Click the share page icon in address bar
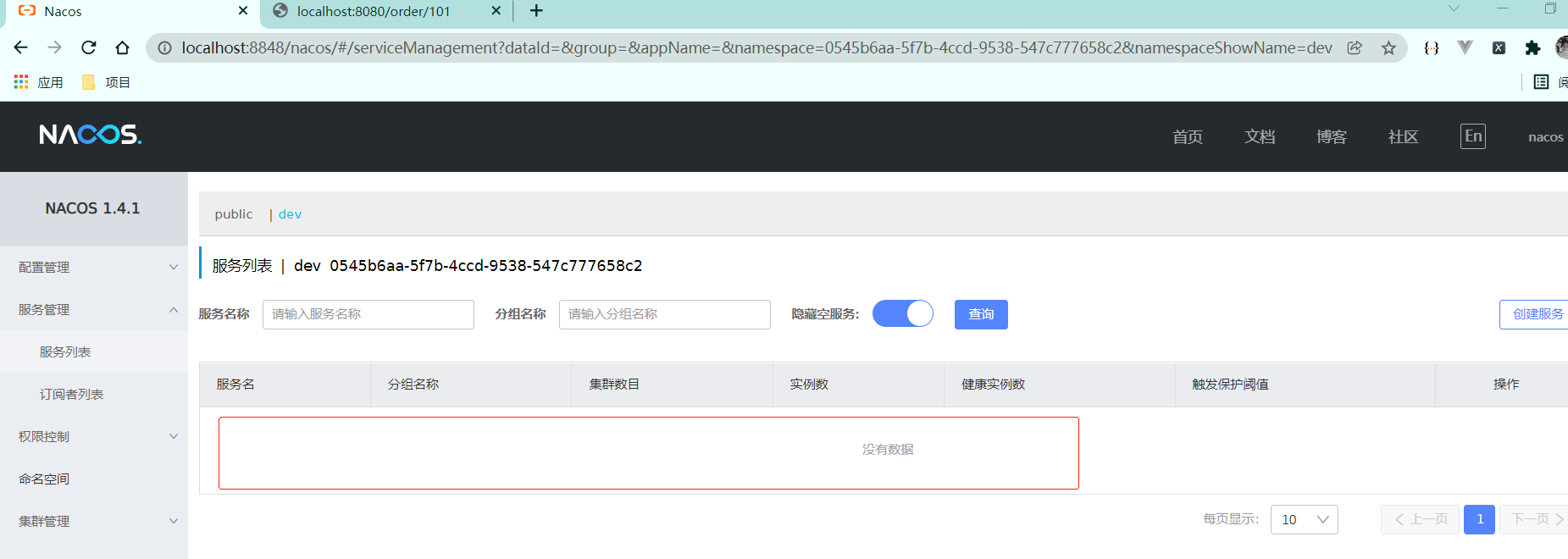 pyautogui.click(x=1355, y=48)
